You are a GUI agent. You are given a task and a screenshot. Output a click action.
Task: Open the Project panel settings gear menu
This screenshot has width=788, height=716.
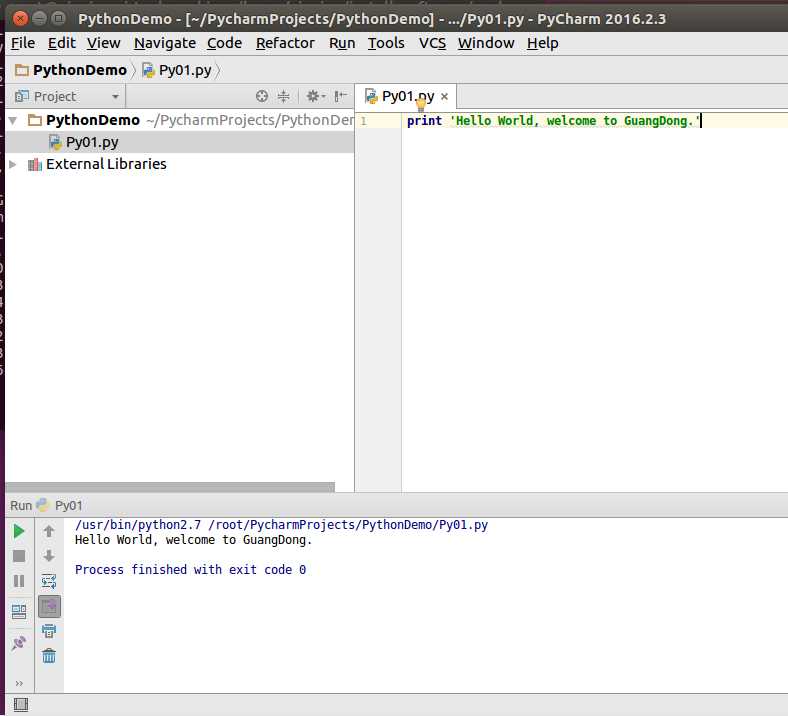pos(314,97)
